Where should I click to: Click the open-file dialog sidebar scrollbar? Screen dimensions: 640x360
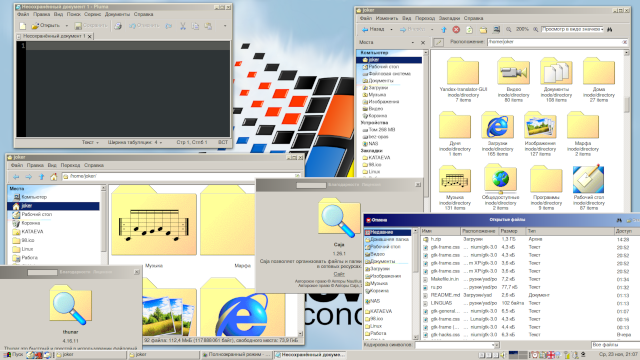pos(416,253)
